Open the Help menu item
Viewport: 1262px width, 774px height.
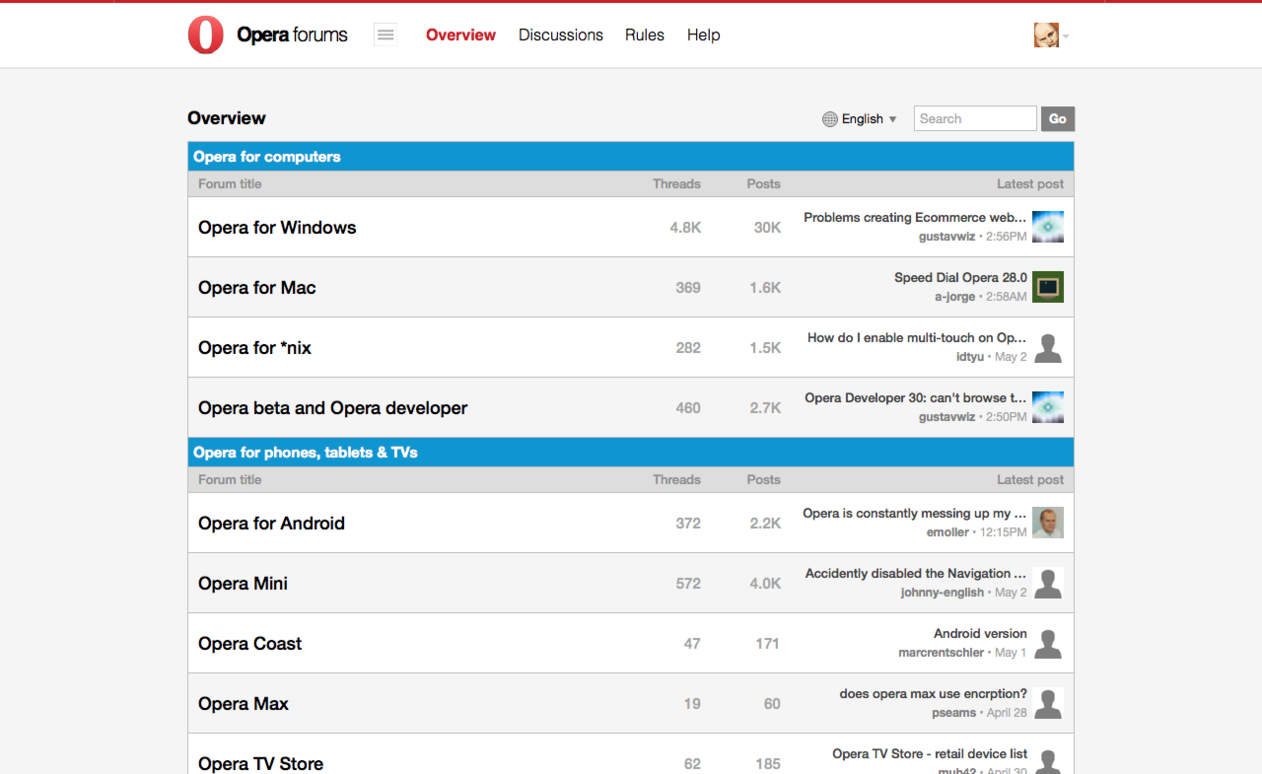pyautogui.click(x=704, y=35)
